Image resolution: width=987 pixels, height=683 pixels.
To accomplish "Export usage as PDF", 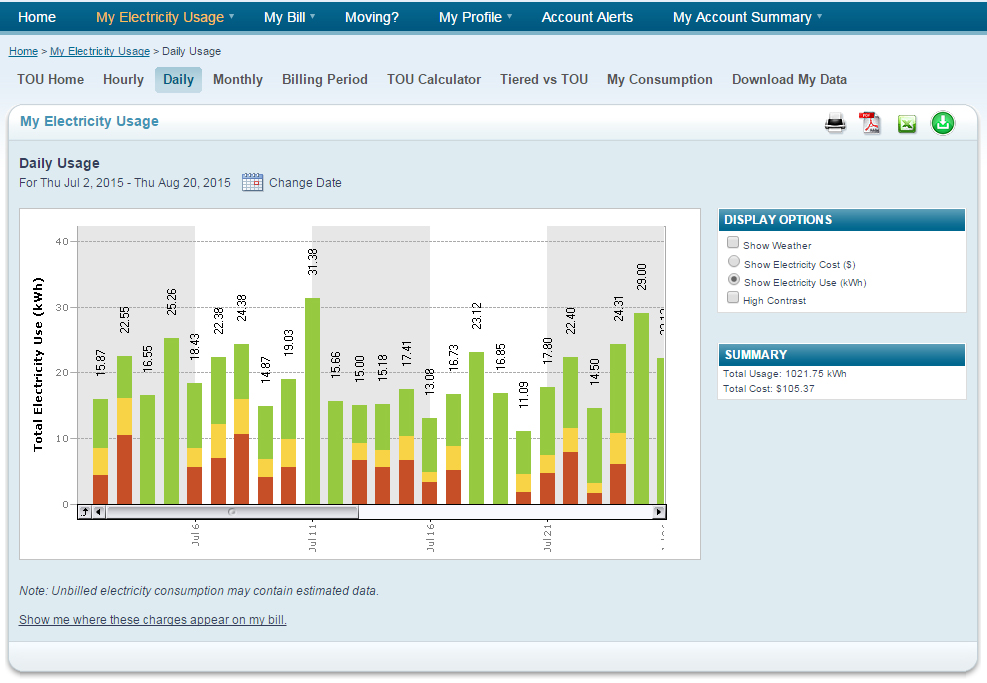I will 871,124.
